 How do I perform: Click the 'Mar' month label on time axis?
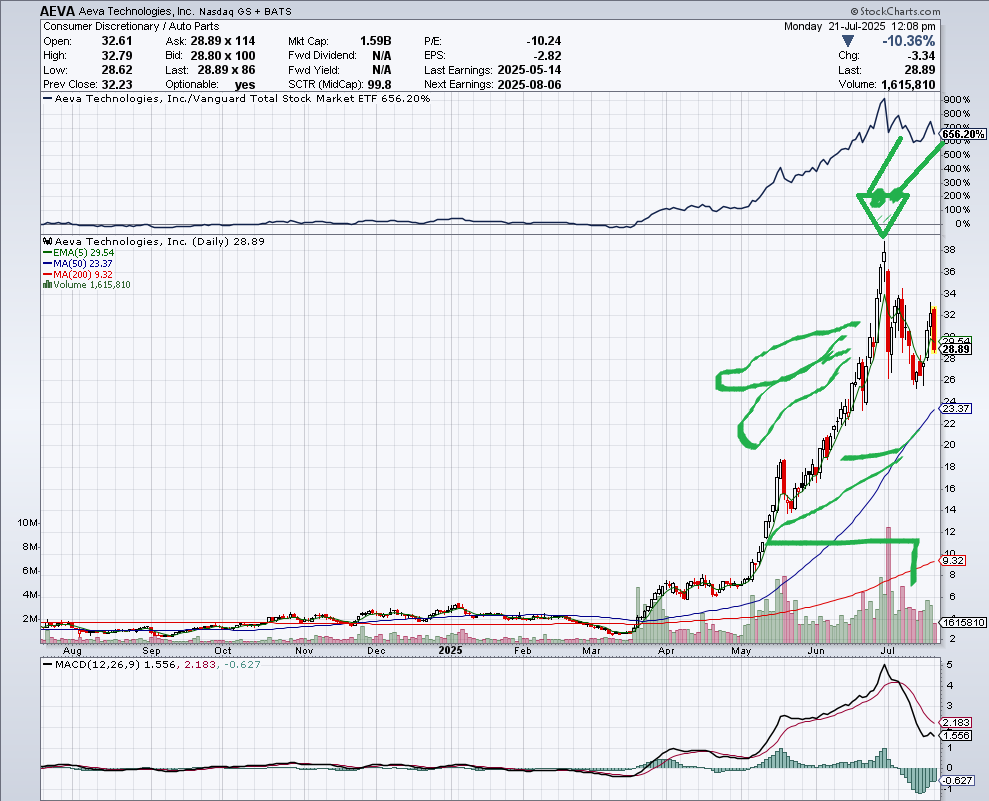tap(591, 651)
